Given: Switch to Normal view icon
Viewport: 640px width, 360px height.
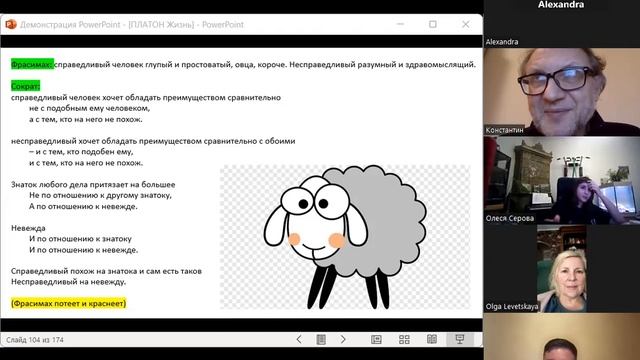Looking at the screenshot, I should (376, 339).
